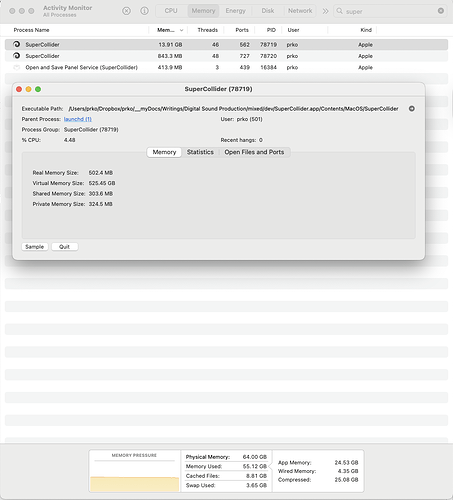
Task: Click the Physical Memory 64.00 GB value
Action: 255,457
